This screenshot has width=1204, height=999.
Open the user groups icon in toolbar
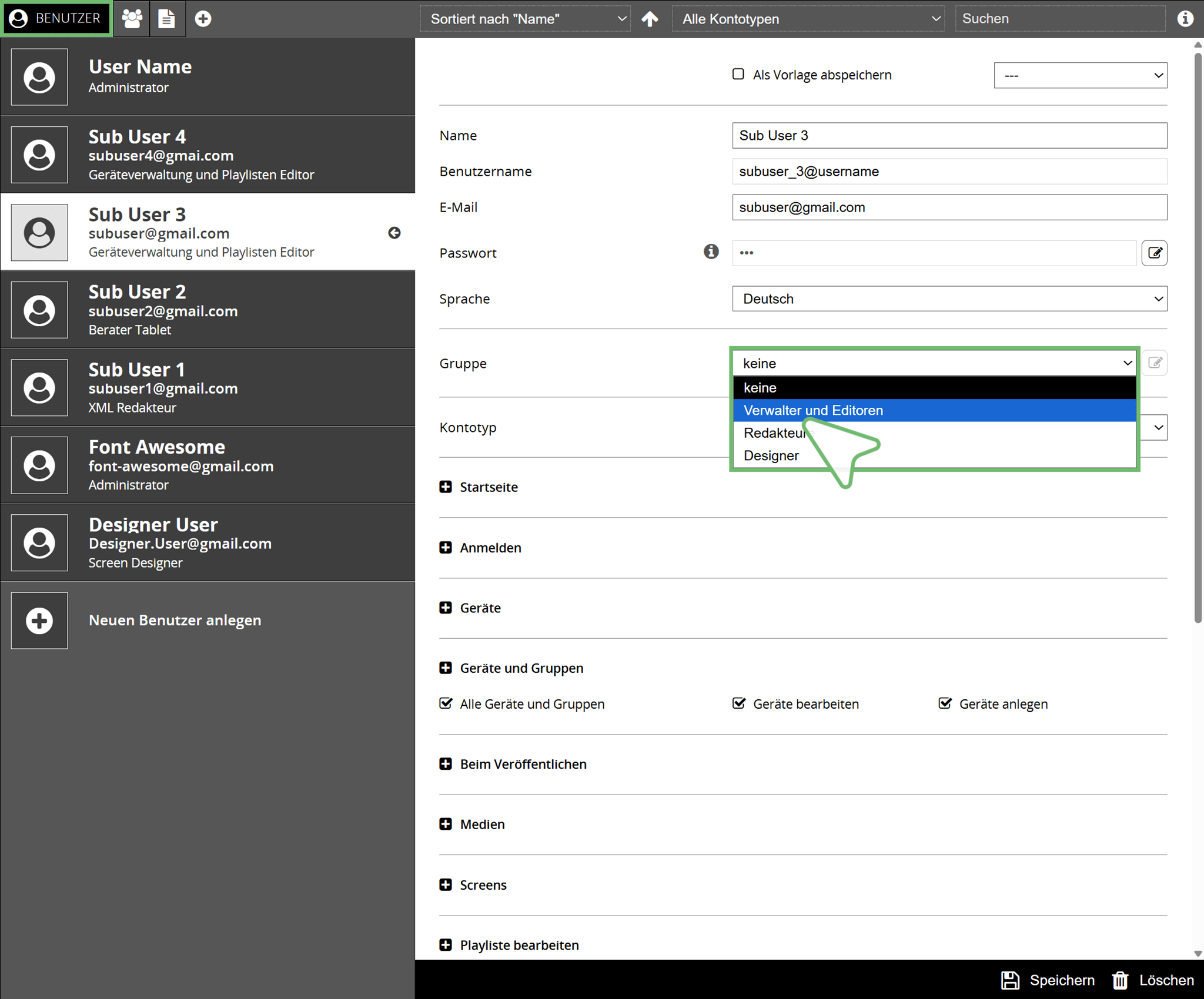coord(132,19)
